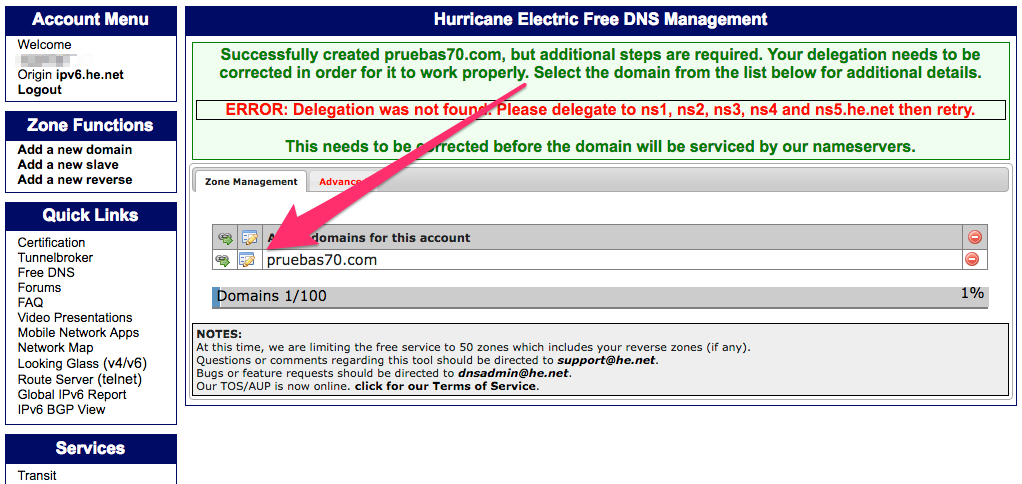Viewport: 1022px width, 484px height.
Task: Open the Network Map link
Action: pyautogui.click(x=55, y=348)
